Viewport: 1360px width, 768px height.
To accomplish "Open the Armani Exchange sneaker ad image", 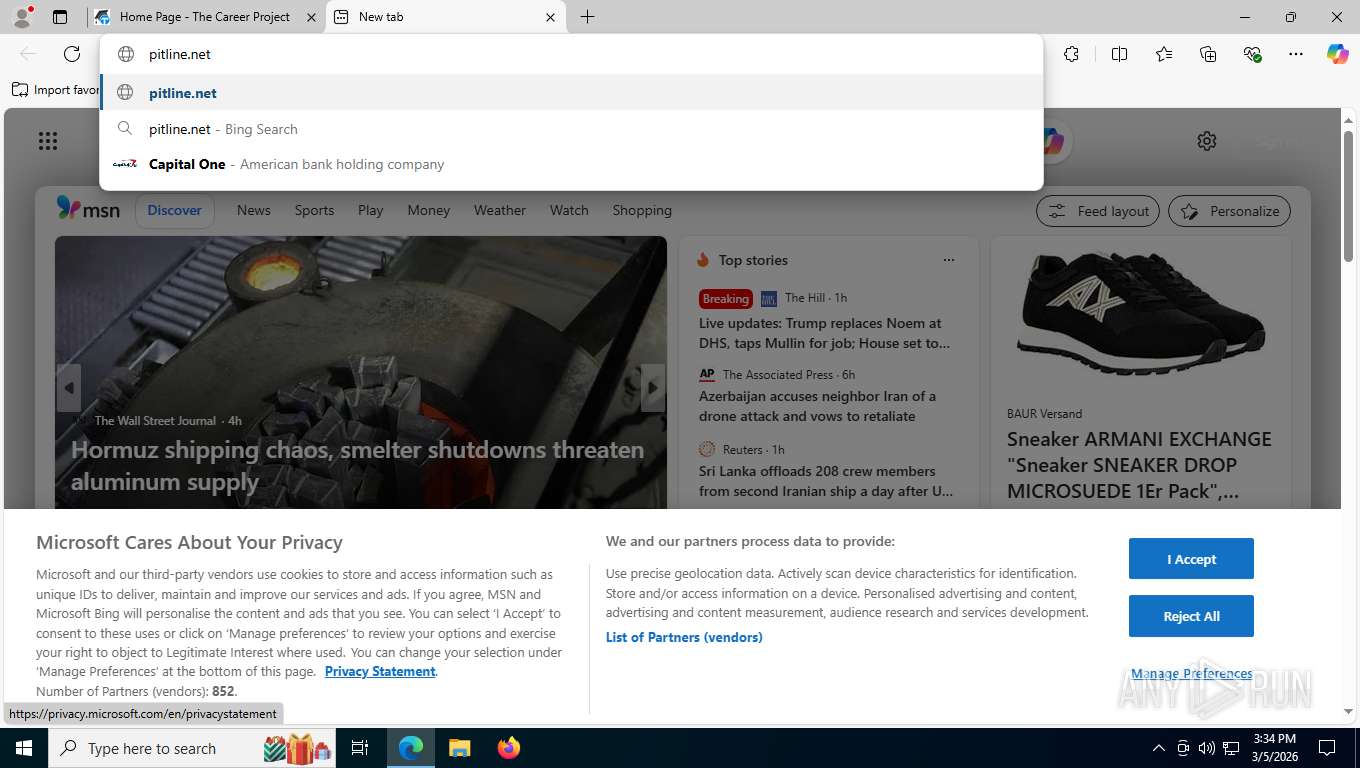I will [1141, 315].
